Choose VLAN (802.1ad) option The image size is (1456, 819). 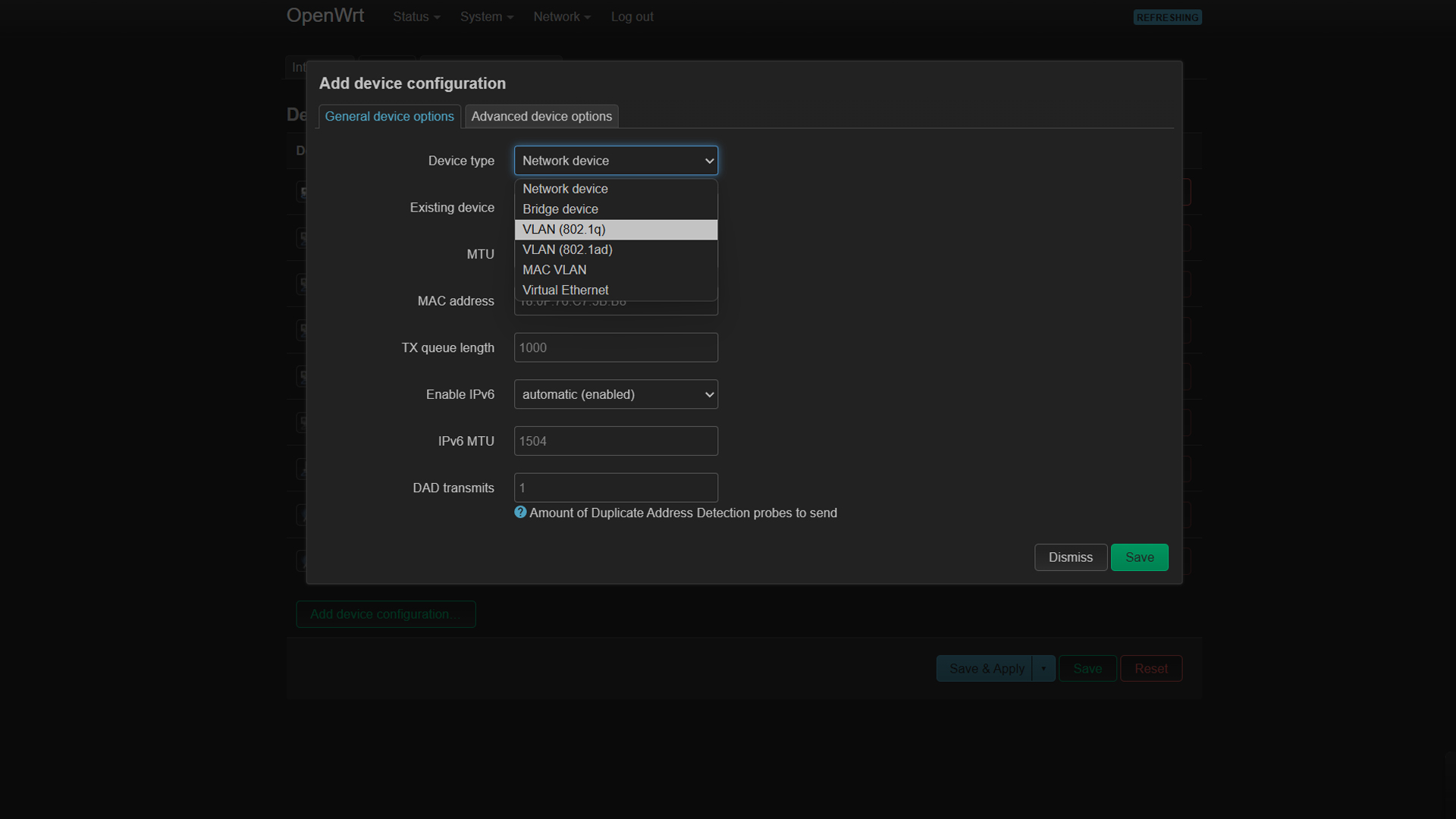click(616, 249)
